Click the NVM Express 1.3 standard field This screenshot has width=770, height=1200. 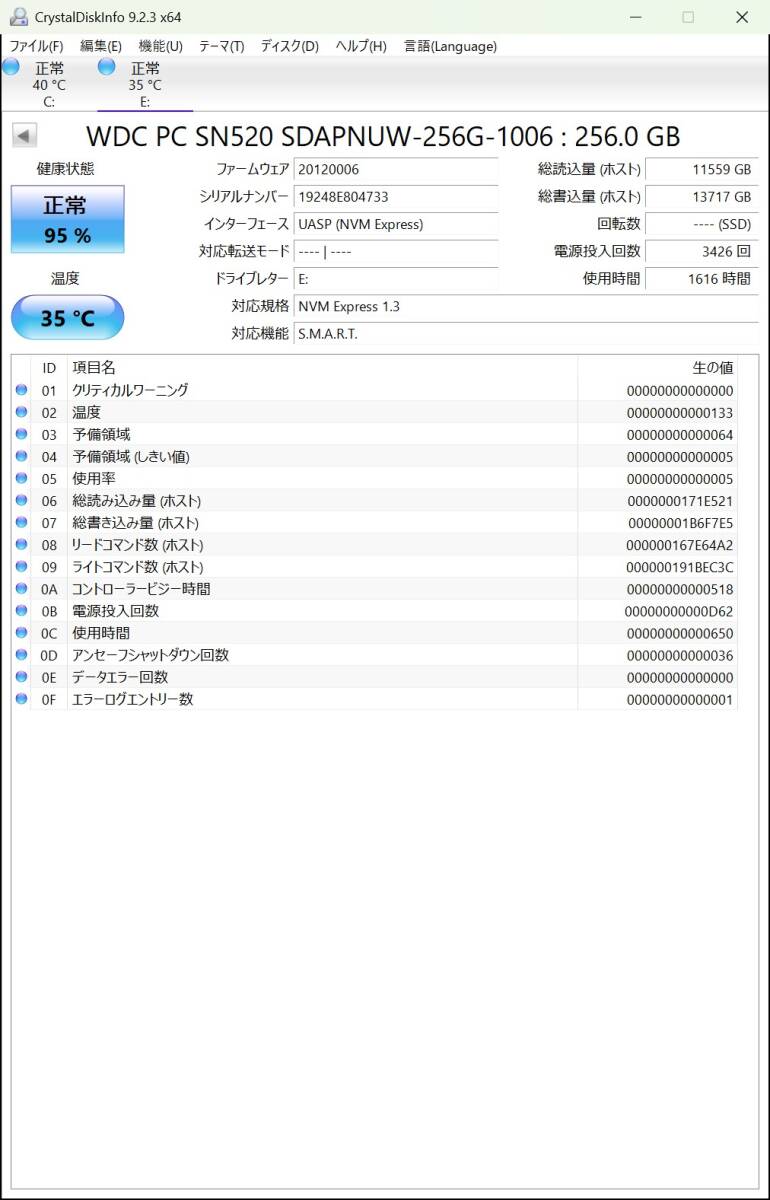(x=526, y=306)
